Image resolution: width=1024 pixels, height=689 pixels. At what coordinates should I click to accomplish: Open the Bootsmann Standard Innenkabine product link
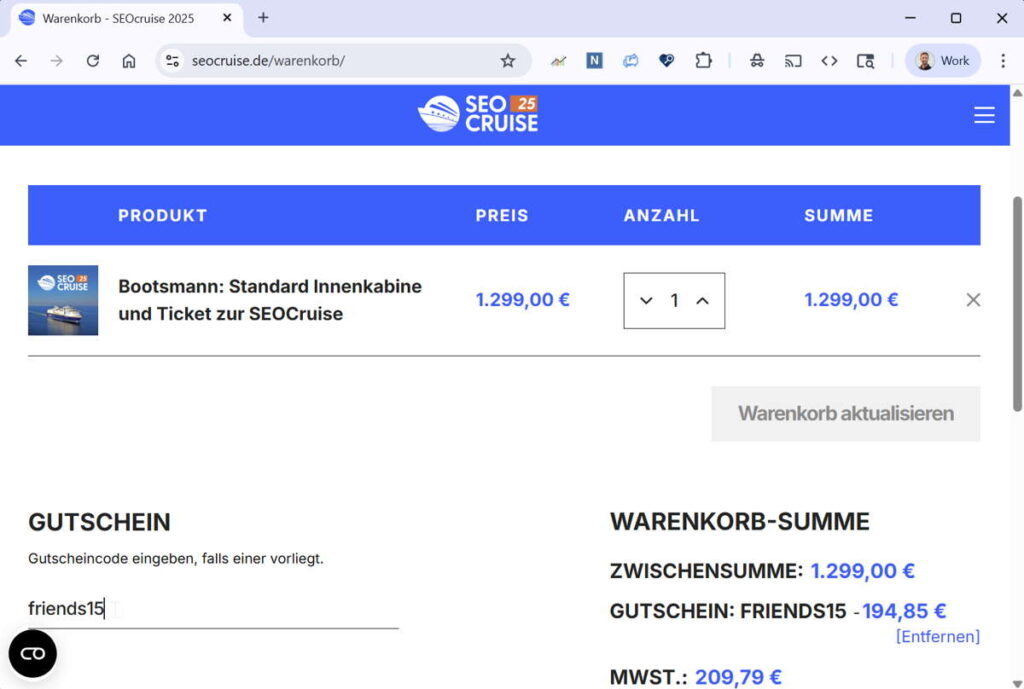pos(270,300)
